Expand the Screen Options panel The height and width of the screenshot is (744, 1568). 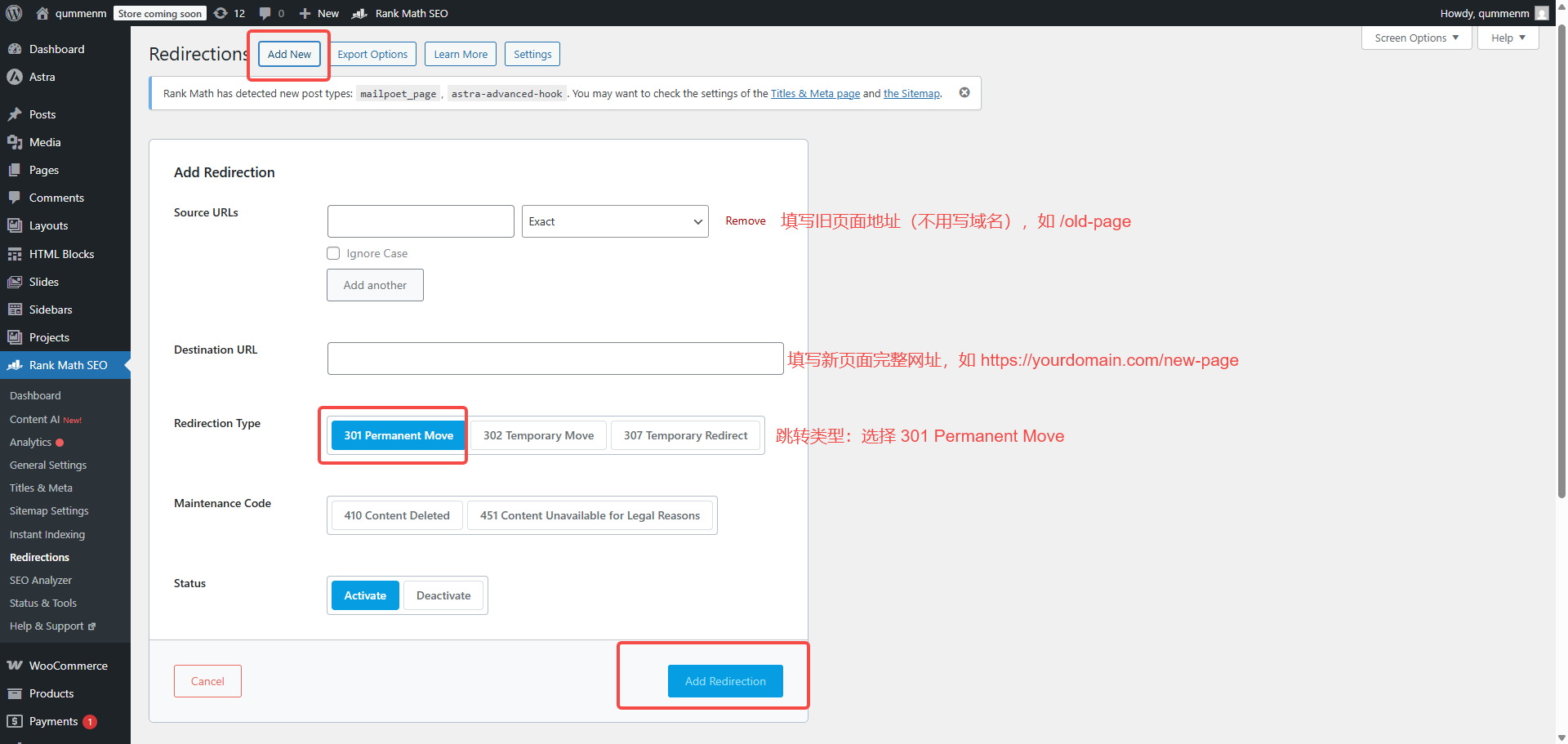click(x=1415, y=38)
